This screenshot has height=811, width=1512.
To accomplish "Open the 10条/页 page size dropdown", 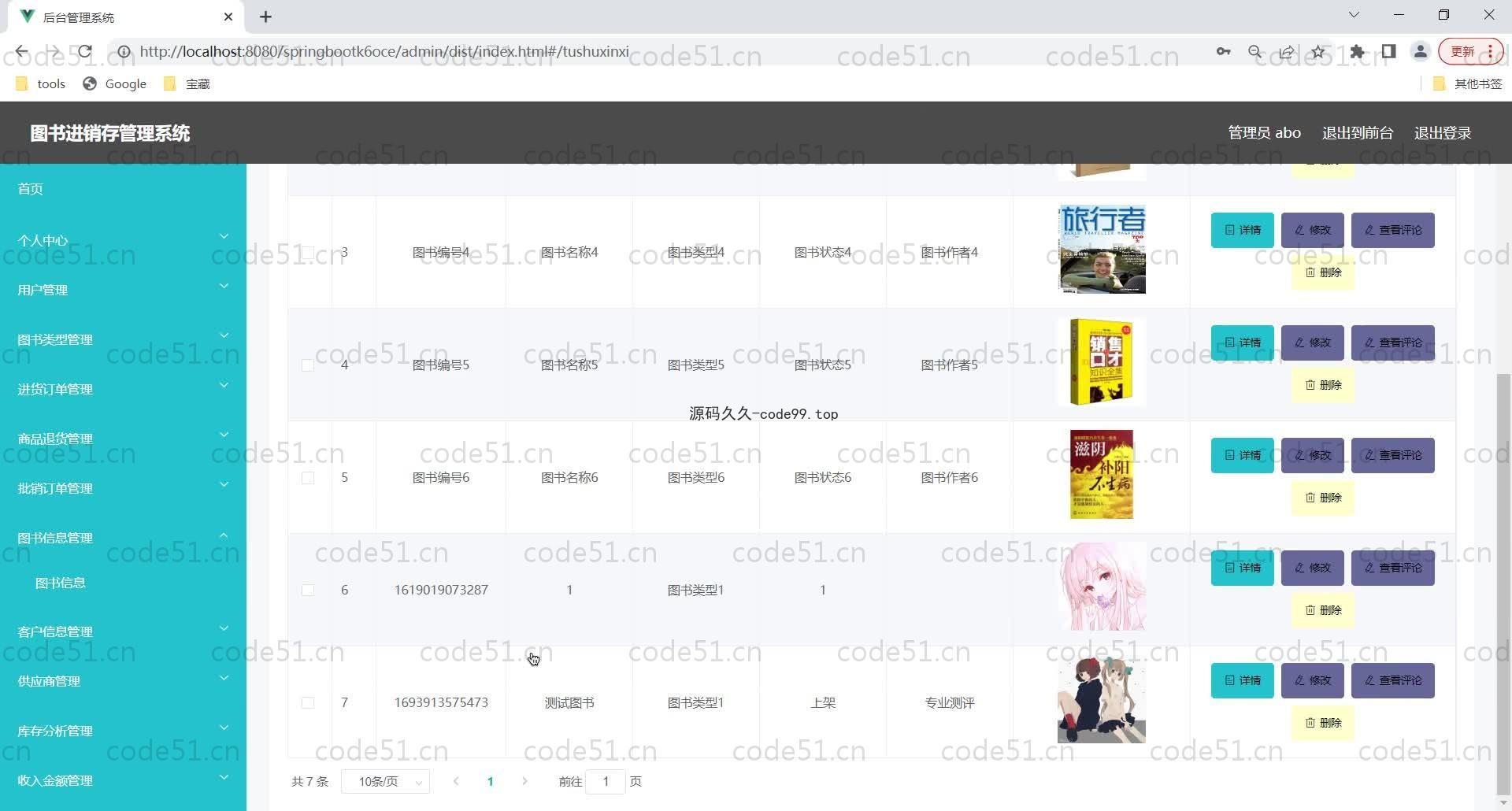I will (x=385, y=781).
